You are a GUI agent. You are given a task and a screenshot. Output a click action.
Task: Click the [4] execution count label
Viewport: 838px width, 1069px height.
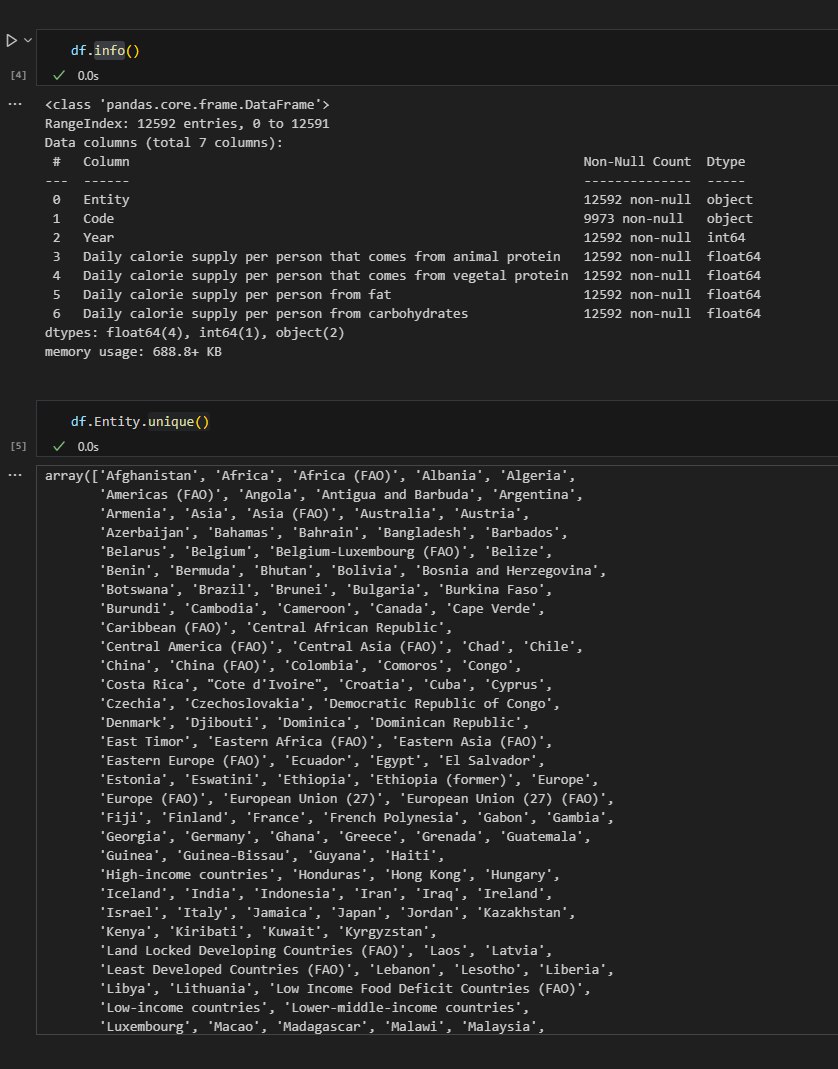tap(18, 75)
